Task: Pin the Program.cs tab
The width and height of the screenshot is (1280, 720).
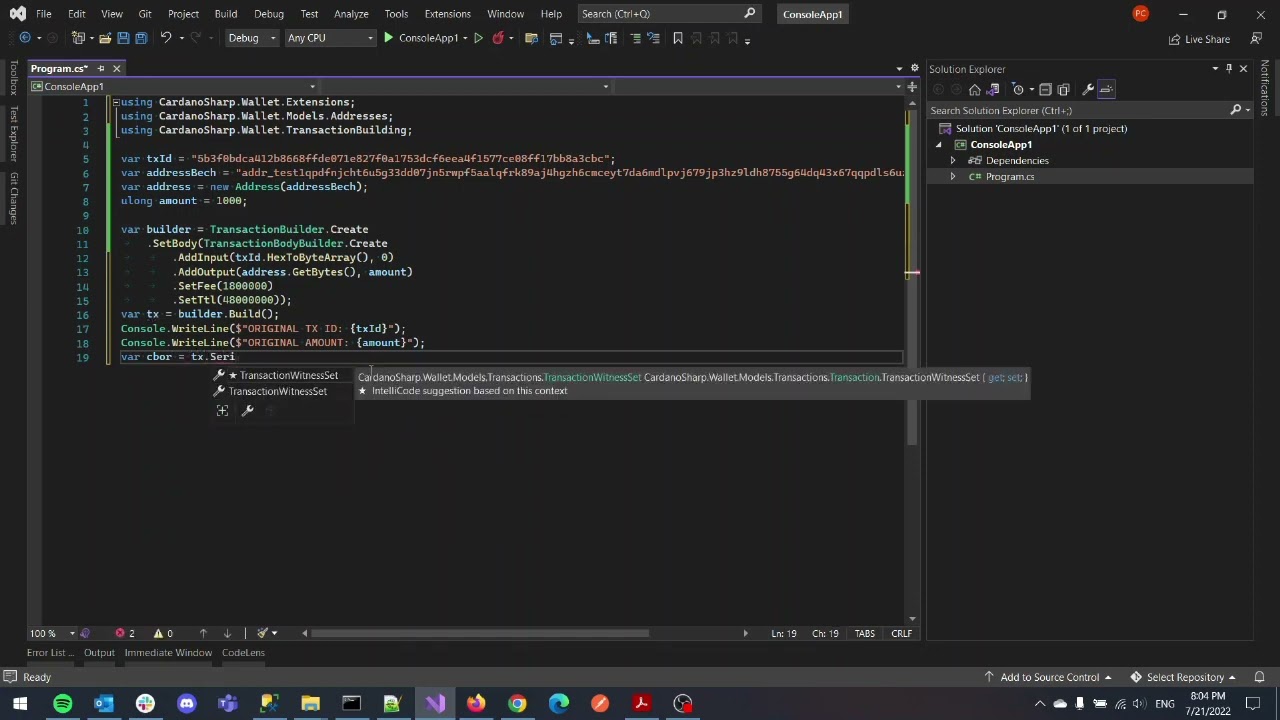Action: [x=100, y=68]
